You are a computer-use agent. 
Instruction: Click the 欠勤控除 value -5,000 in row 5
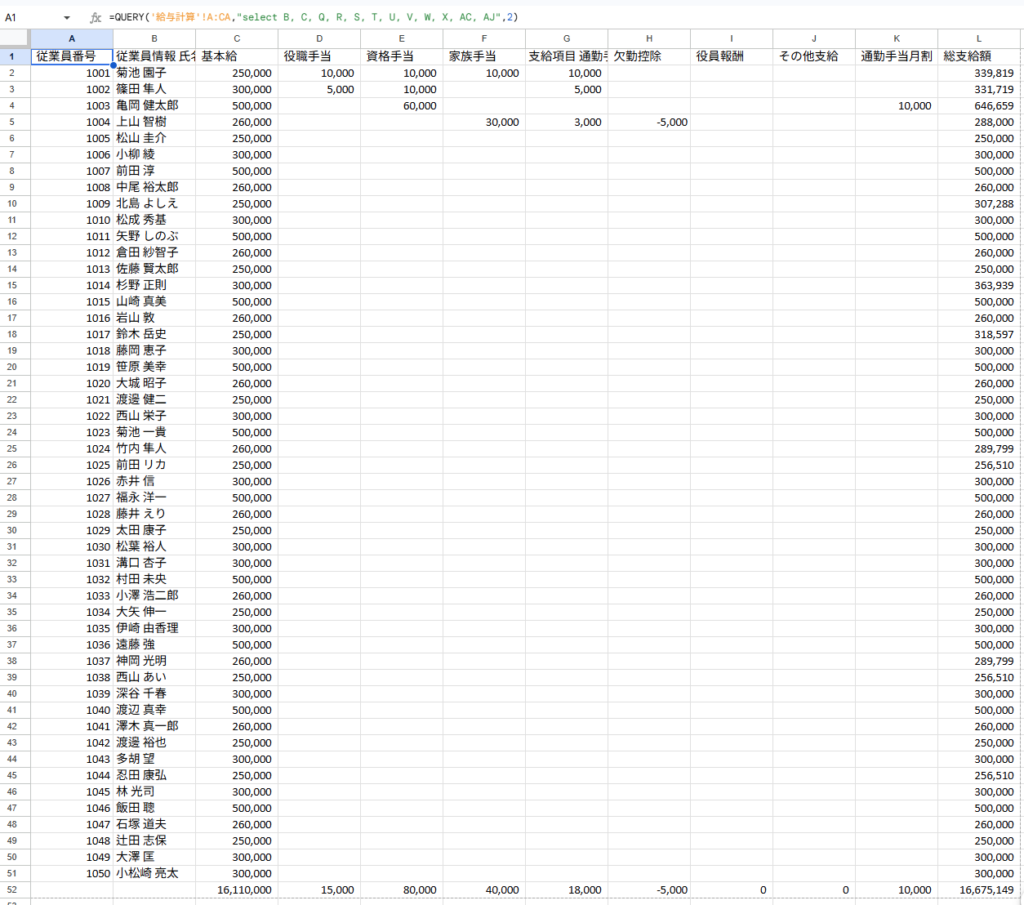click(649, 122)
